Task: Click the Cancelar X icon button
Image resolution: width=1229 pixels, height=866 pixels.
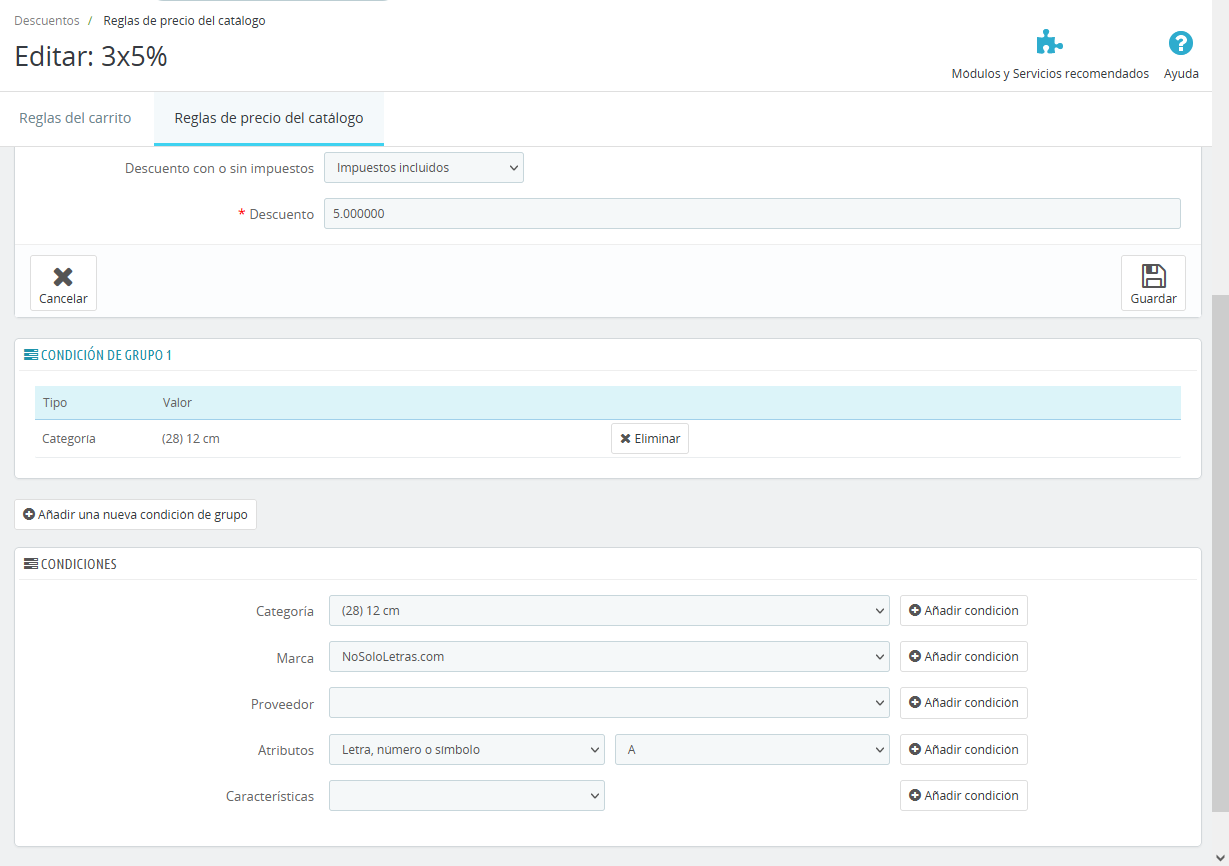Action: point(63,283)
